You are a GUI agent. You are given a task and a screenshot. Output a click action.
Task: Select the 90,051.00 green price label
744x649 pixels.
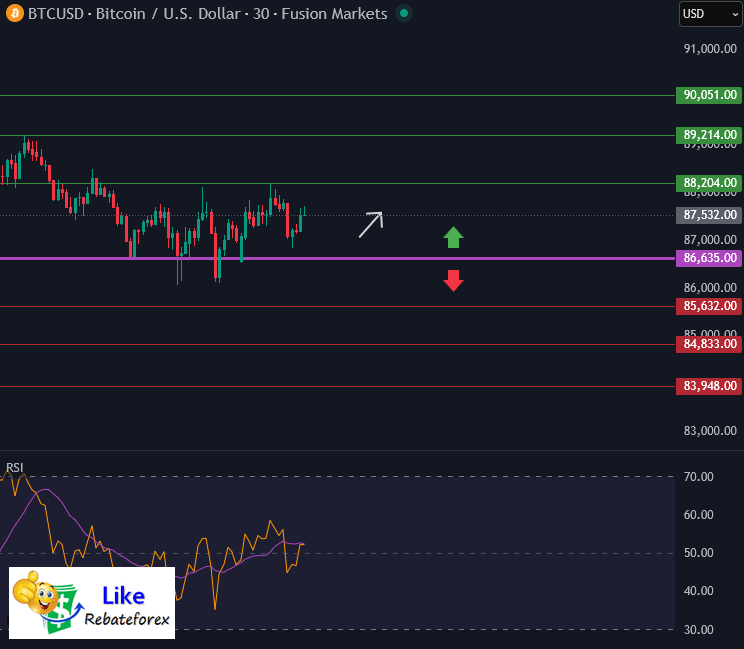pos(709,95)
